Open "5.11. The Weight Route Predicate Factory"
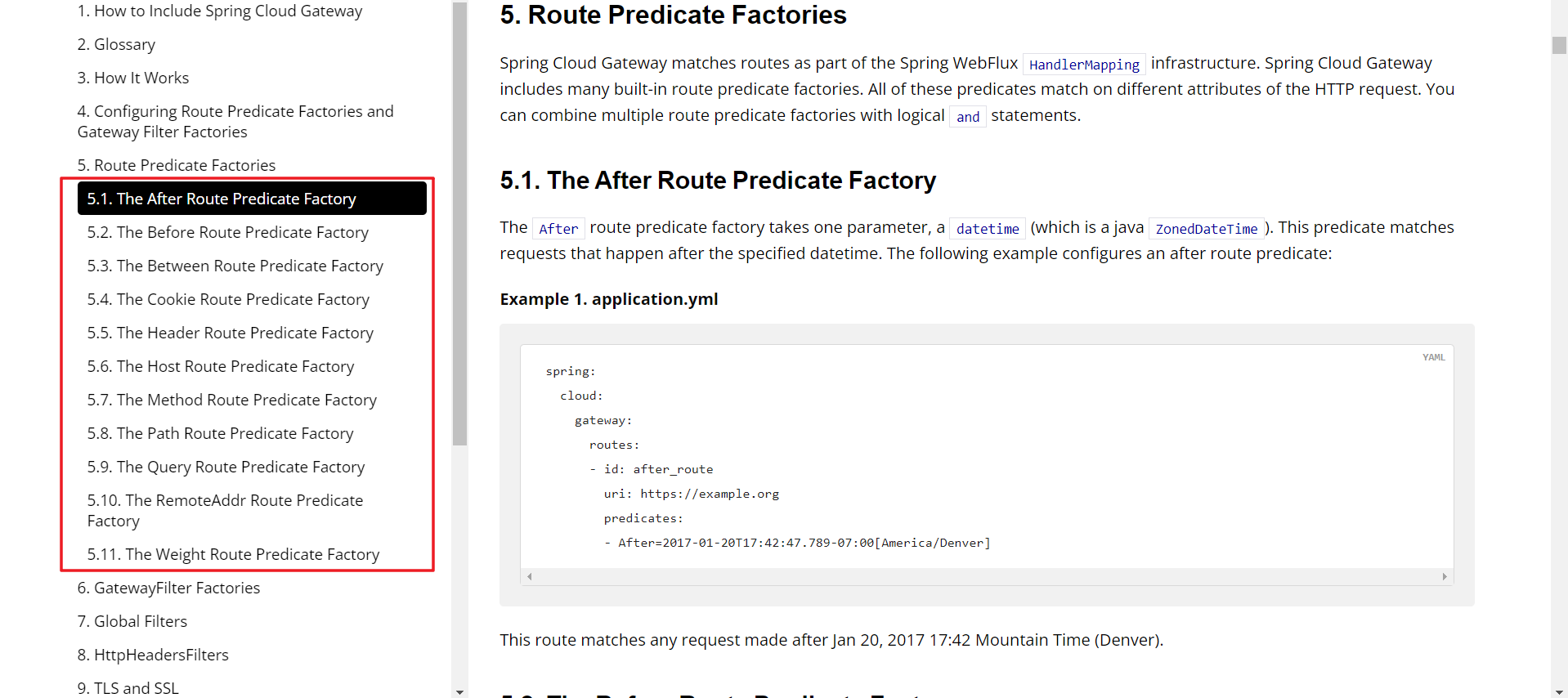This screenshot has width=1568, height=698. pos(233,554)
